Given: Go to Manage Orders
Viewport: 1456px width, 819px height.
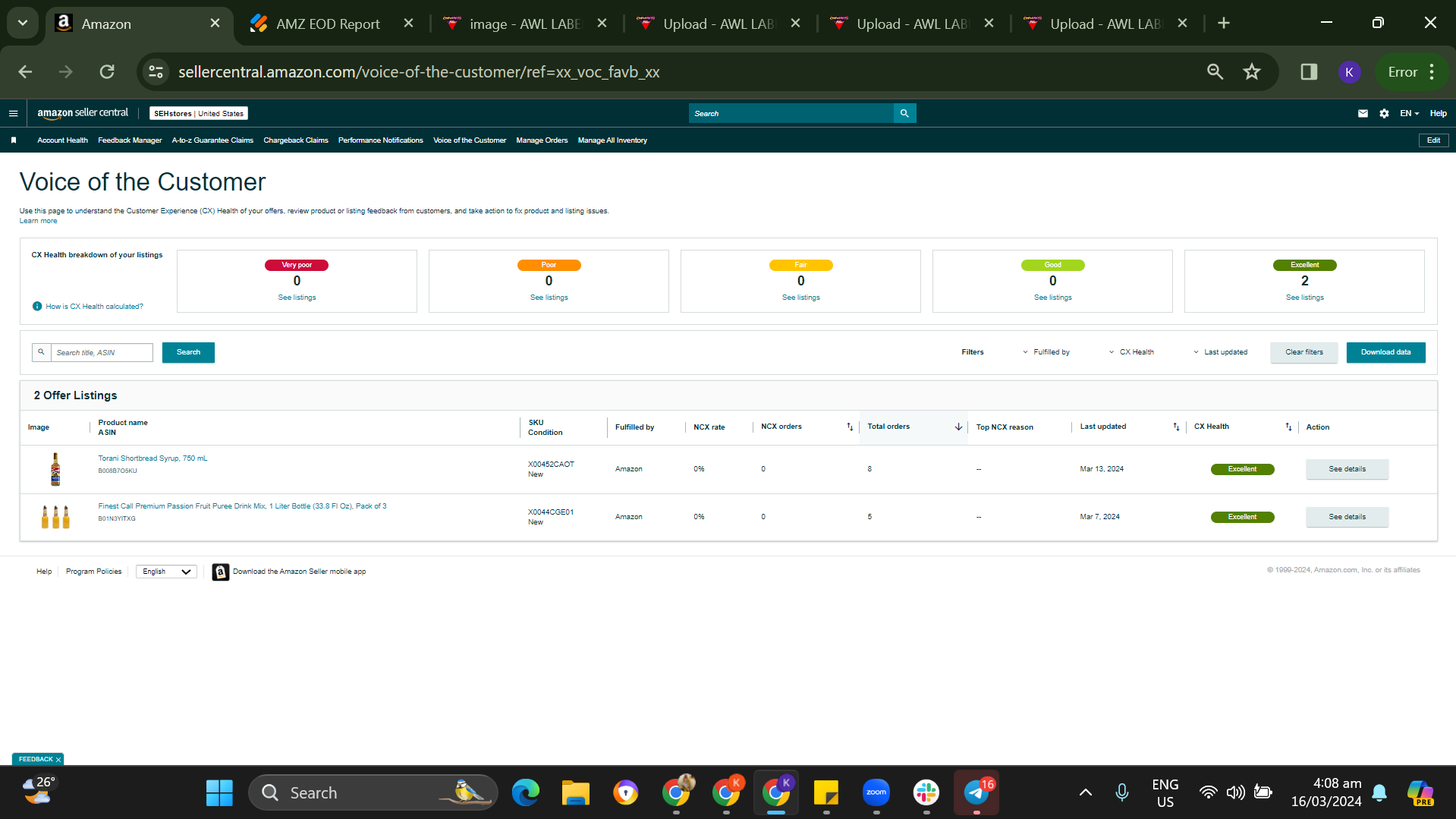Looking at the screenshot, I should tap(542, 140).
